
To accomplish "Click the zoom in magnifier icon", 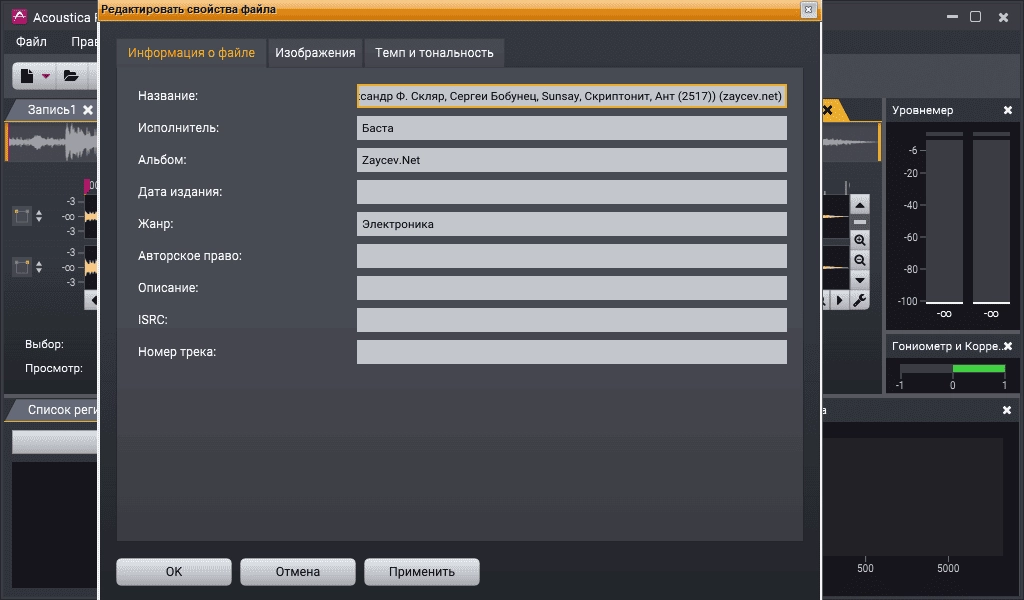I will (x=859, y=240).
